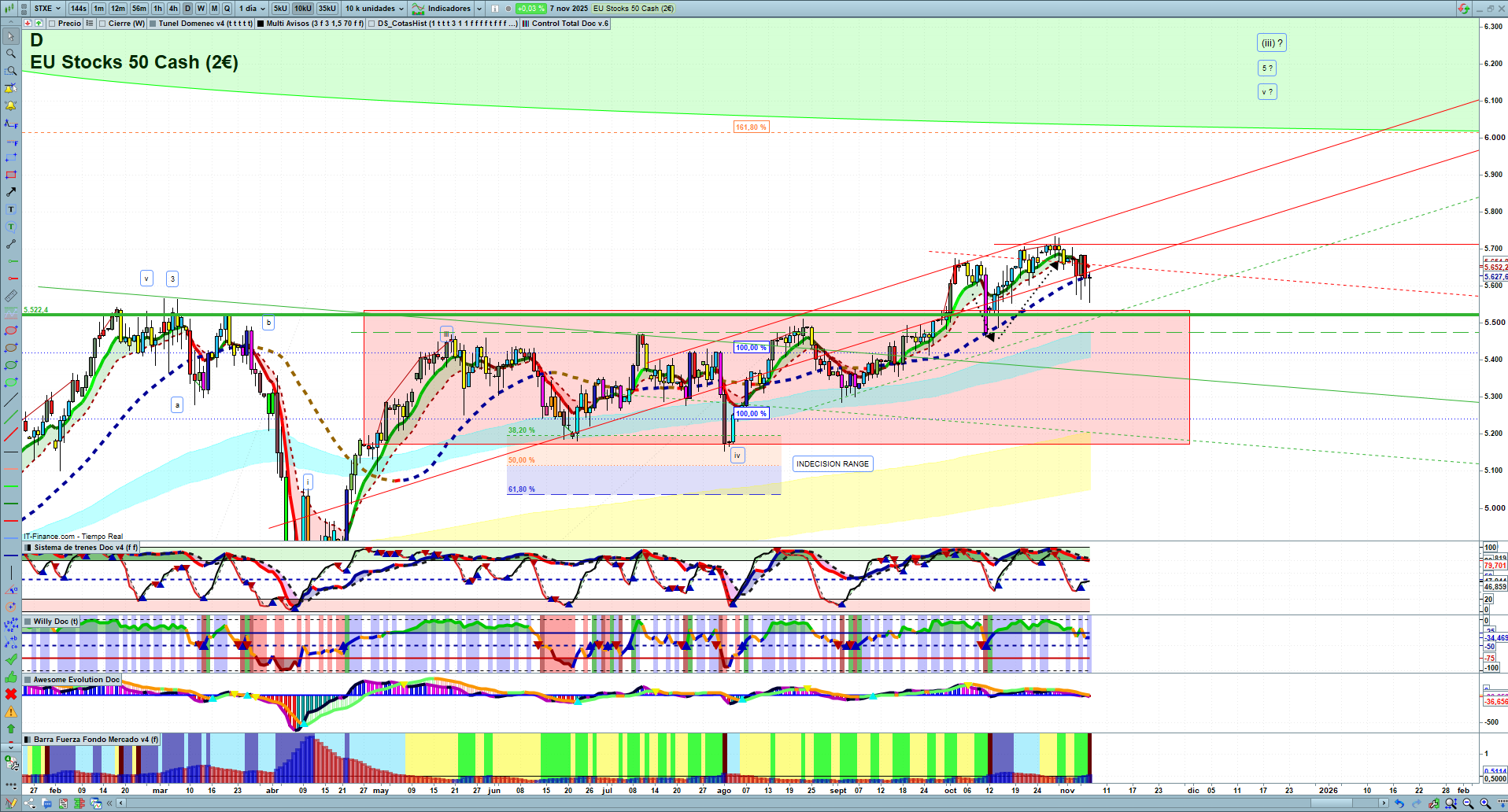This screenshot has width=1508, height=812.
Task: Open the '10 k unidades' dropdown
Action: click(x=375, y=9)
